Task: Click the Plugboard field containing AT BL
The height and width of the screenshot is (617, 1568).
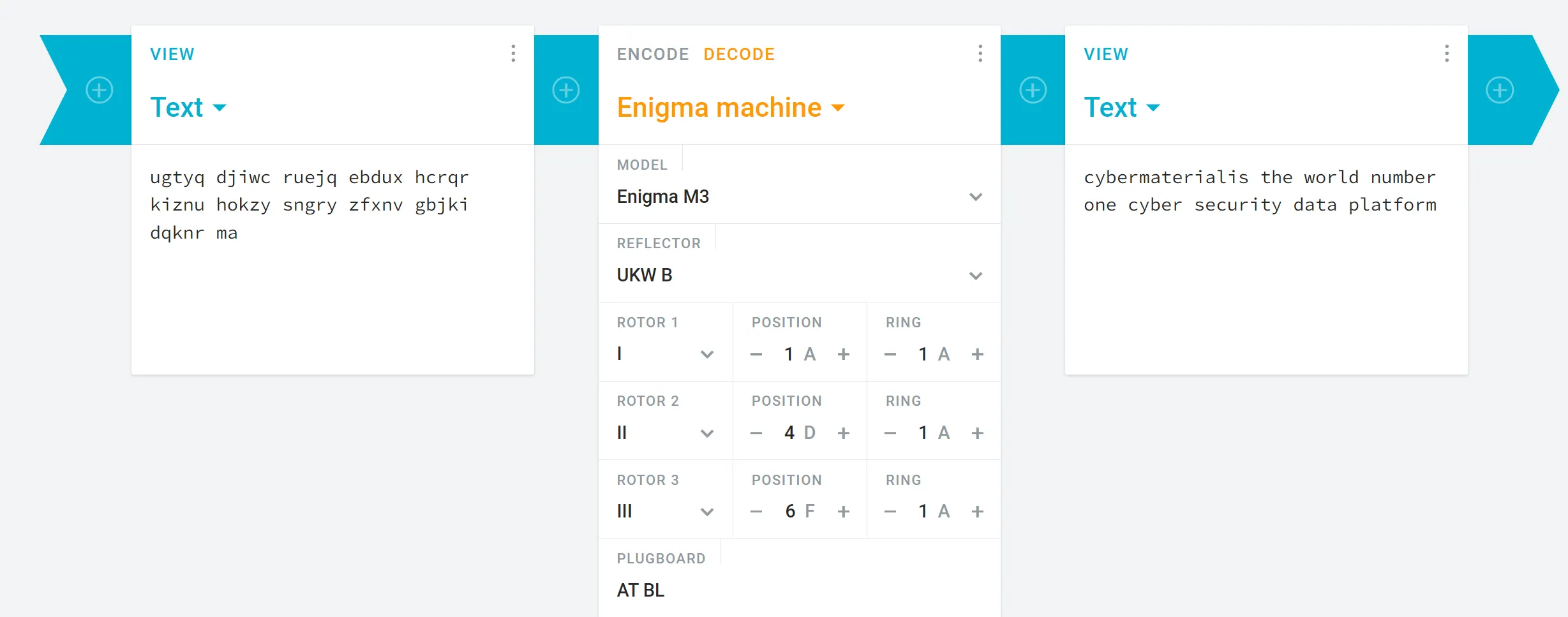Action: coord(799,590)
